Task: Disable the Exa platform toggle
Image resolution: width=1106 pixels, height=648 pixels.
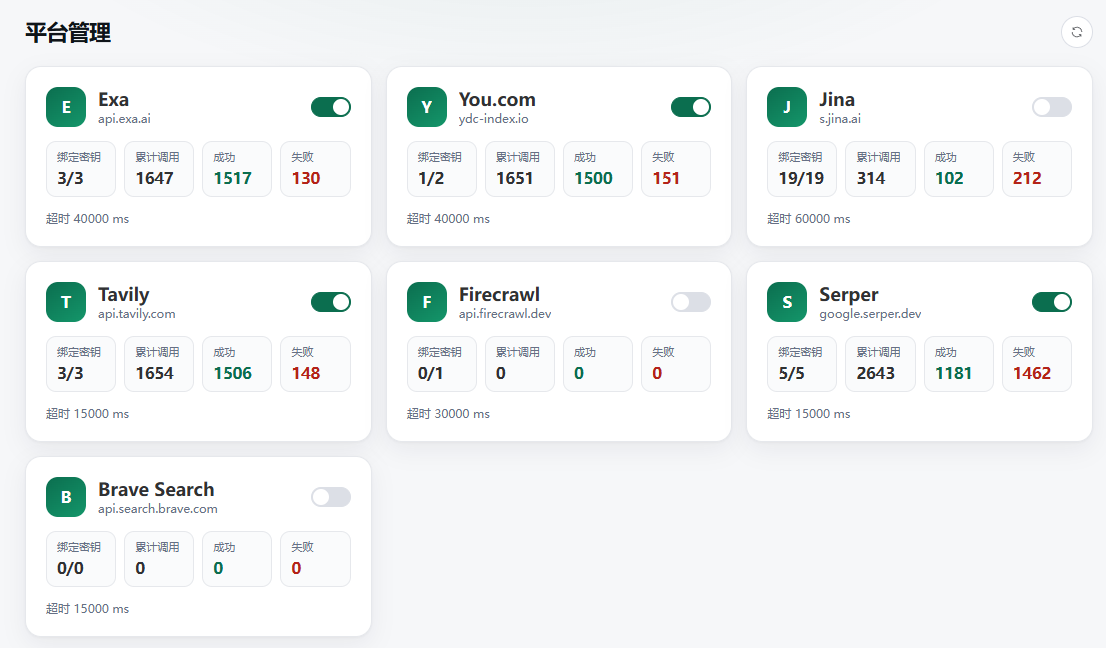Action: click(331, 107)
